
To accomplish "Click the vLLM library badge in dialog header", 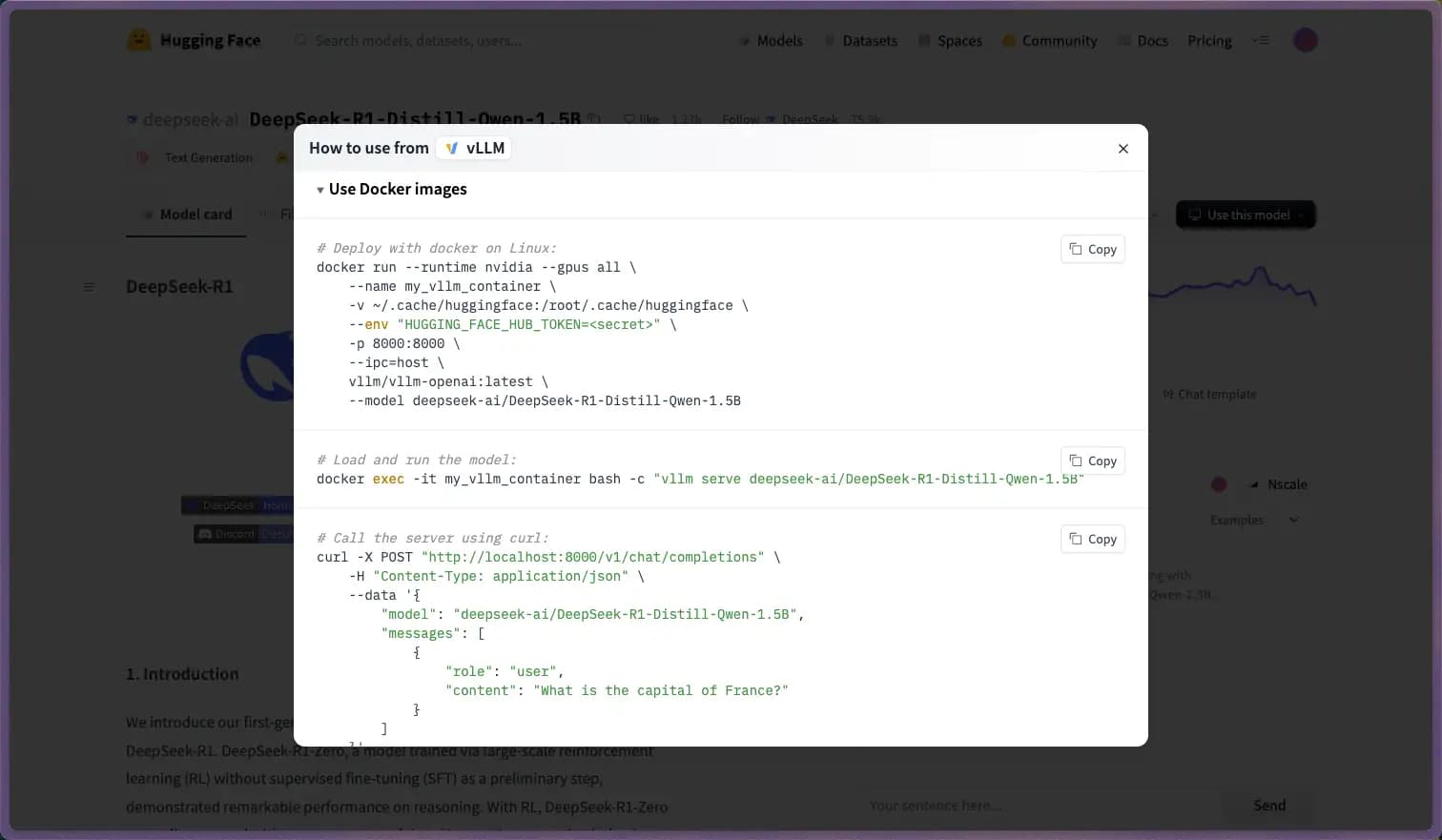I will click(x=474, y=149).
